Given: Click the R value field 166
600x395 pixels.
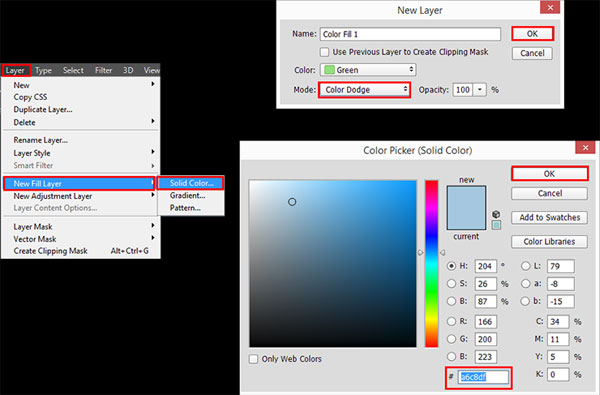Looking at the screenshot, I should [486, 322].
